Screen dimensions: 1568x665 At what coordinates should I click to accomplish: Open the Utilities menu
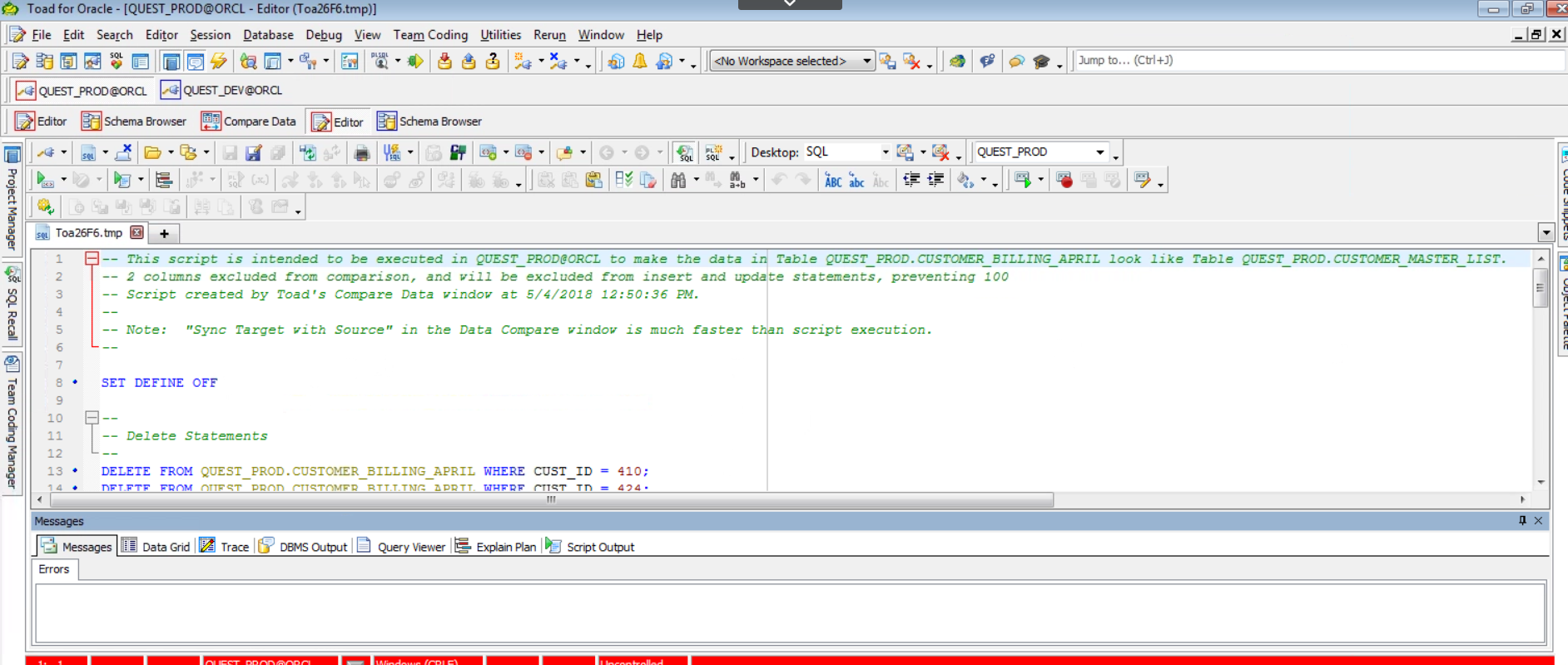[500, 35]
